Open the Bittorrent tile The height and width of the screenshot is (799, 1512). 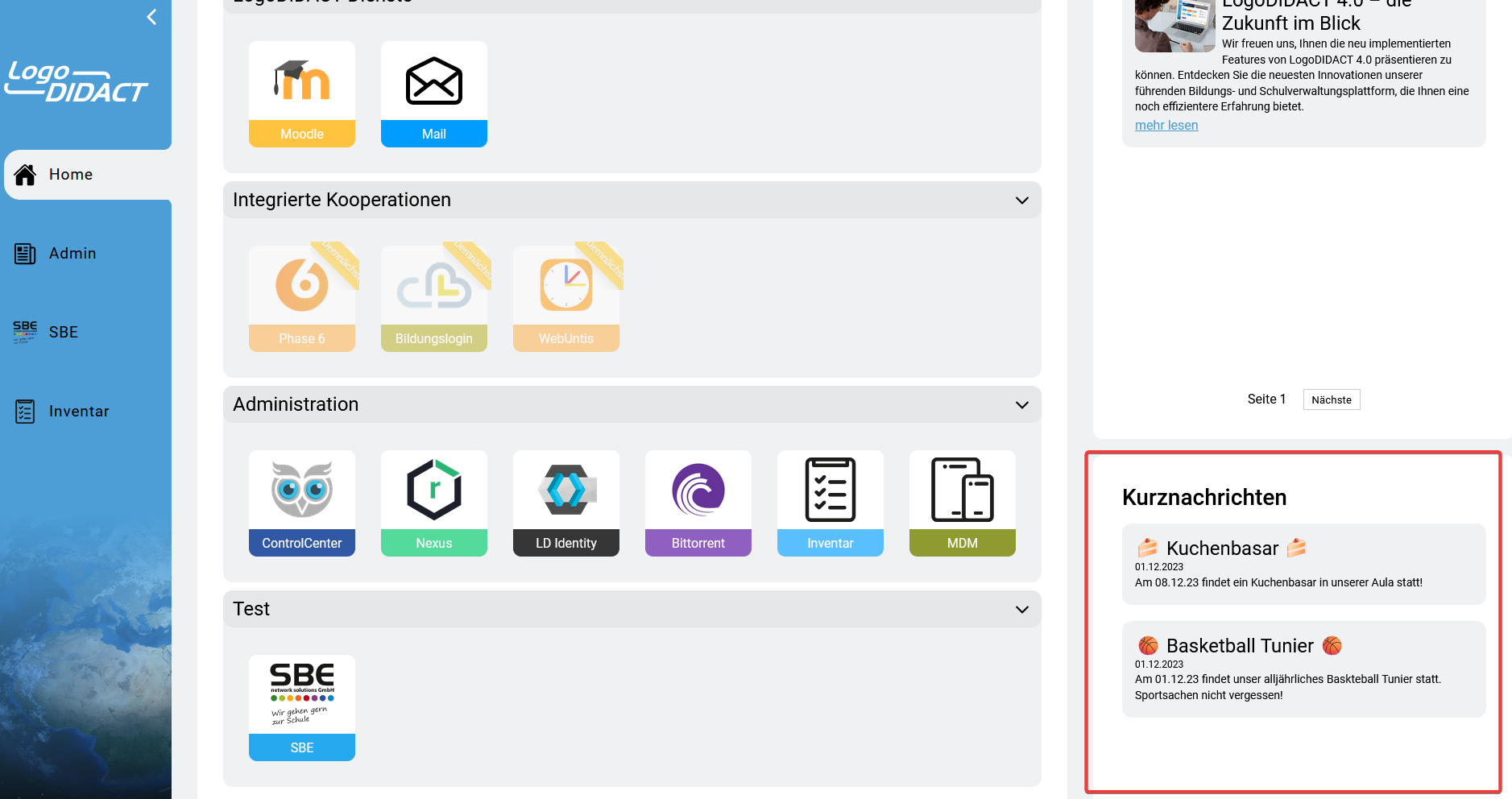tap(698, 503)
